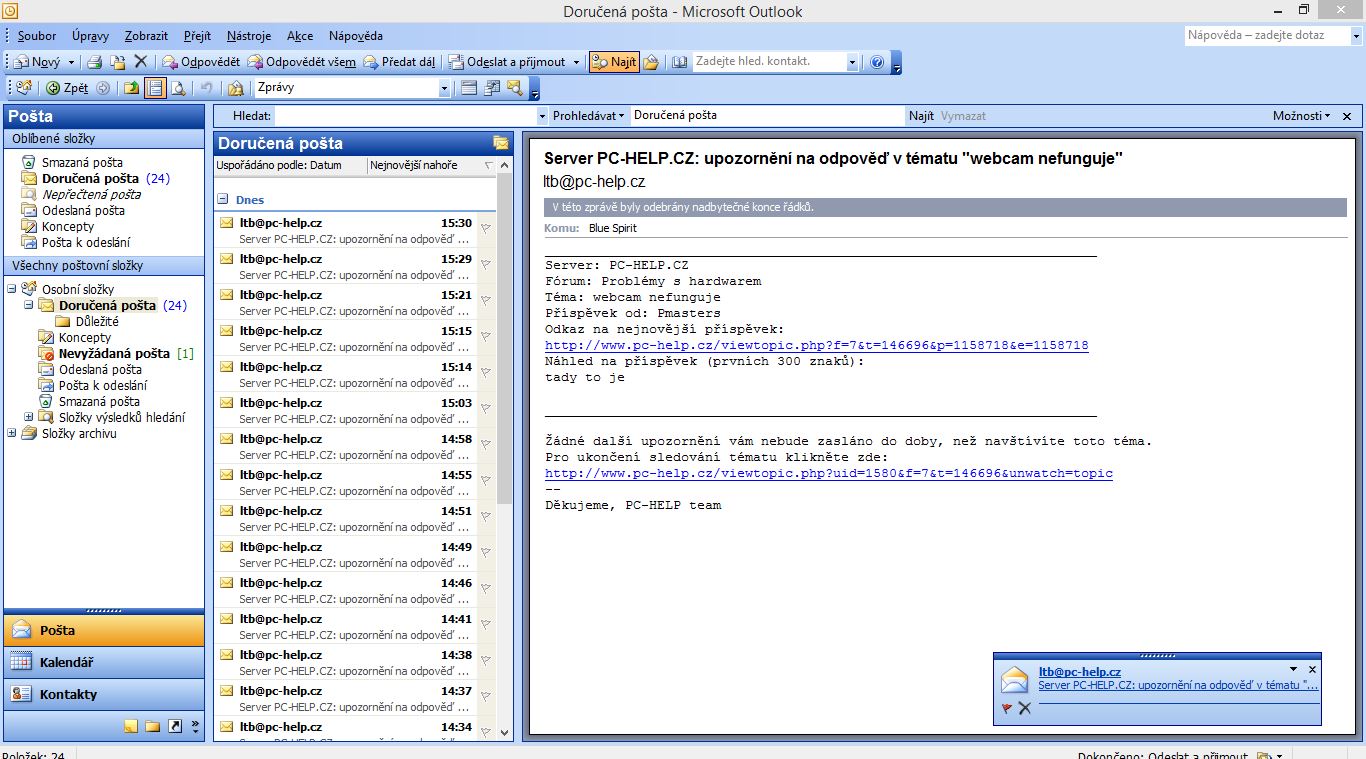
Task: Click the Print icon in the toolbar
Action: pos(95,62)
